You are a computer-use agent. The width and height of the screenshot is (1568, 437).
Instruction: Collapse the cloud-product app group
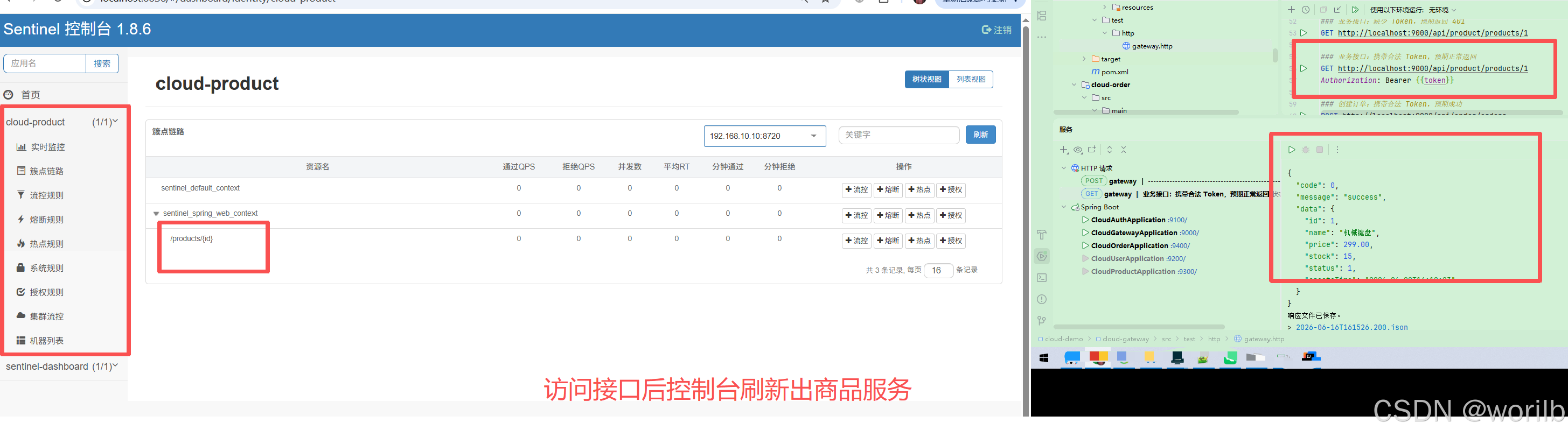coord(62,122)
